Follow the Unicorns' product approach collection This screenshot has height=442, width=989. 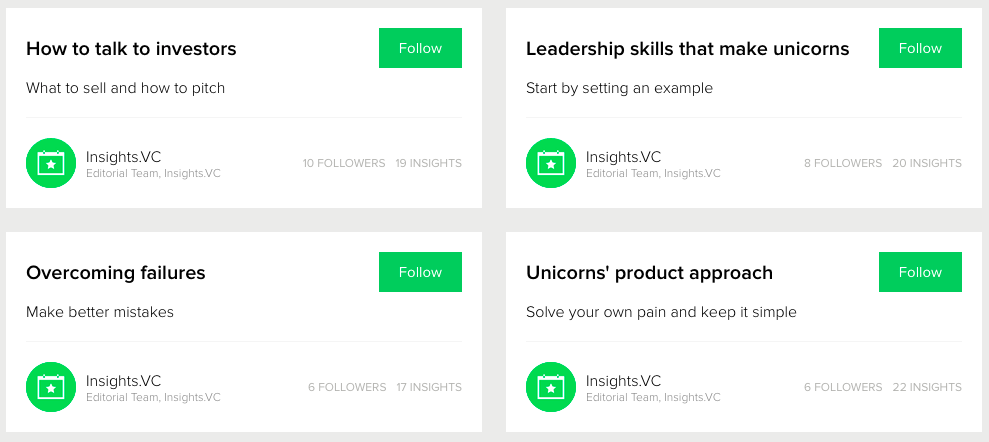coord(920,272)
